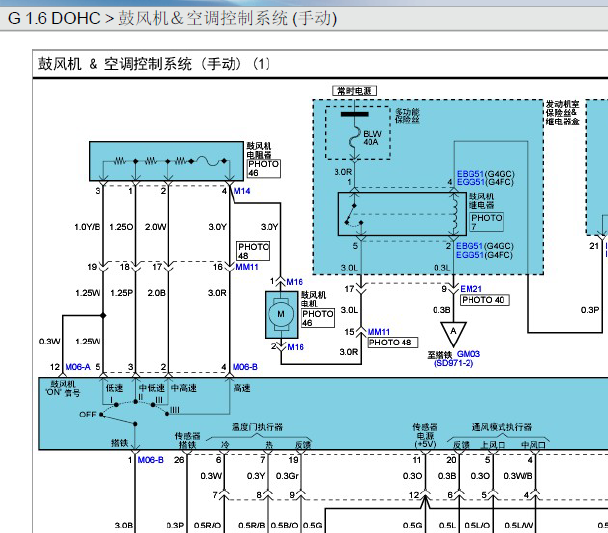Click the 0.3W/B wire label

(518, 476)
